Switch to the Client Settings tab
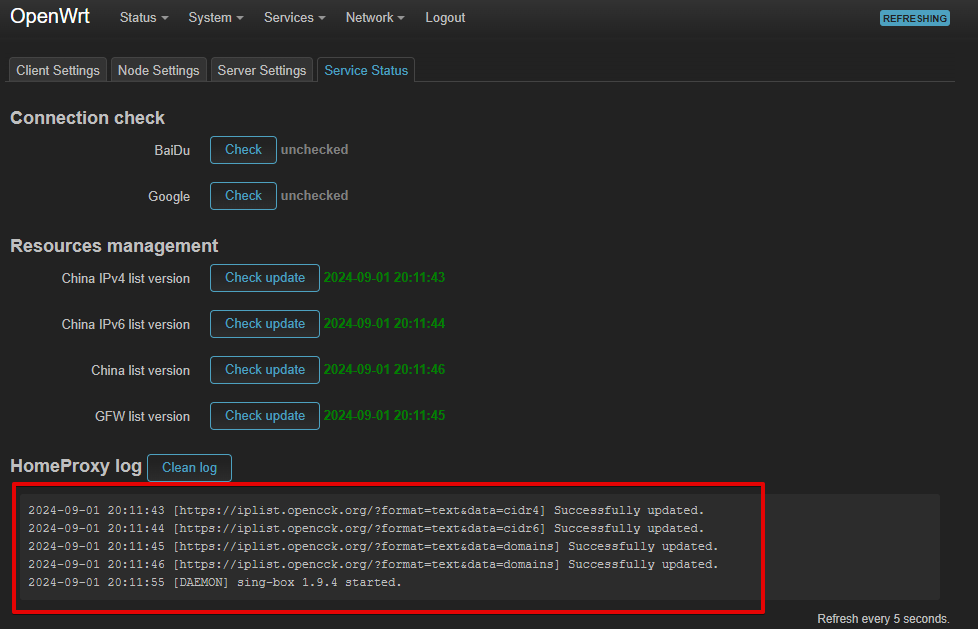The width and height of the screenshot is (978, 629). (x=57, y=69)
